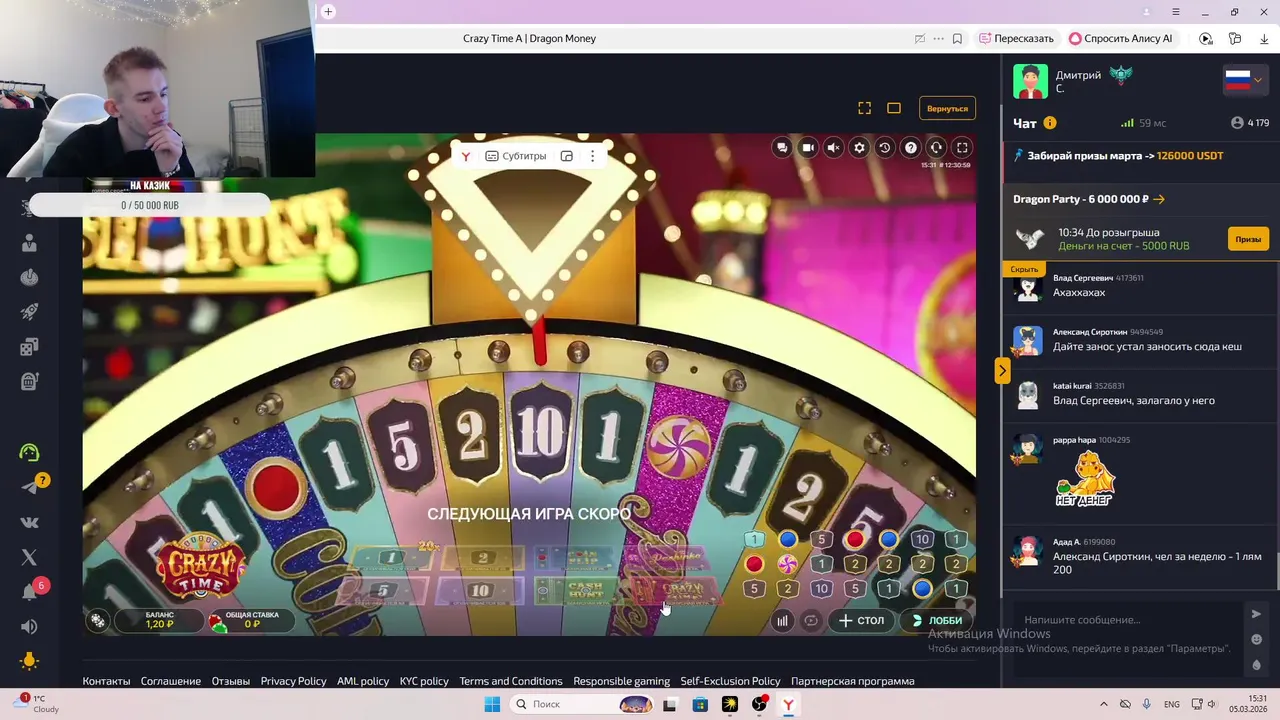The height and width of the screenshot is (720, 1280).
Task: Open the profile person icon in sidebar
Action: [29, 243]
